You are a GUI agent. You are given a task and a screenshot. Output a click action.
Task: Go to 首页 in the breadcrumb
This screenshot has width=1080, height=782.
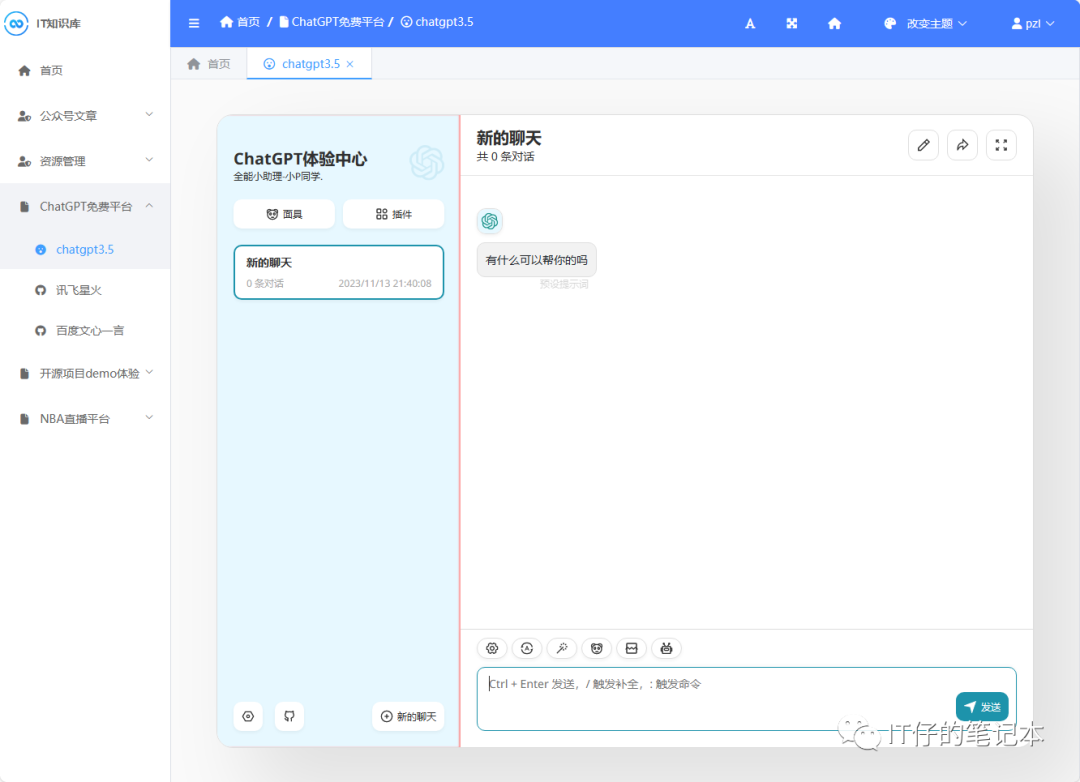[x=240, y=22]
